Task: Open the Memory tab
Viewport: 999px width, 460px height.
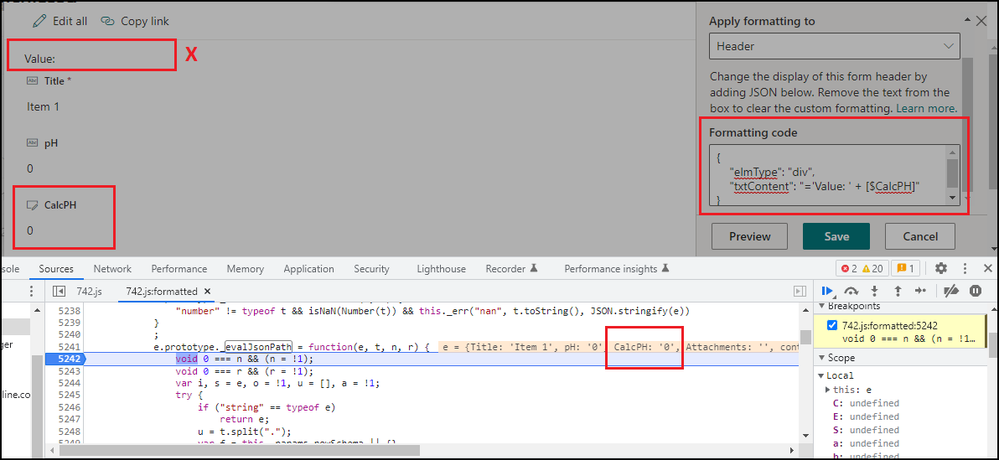Action: [x=245, y=269]
